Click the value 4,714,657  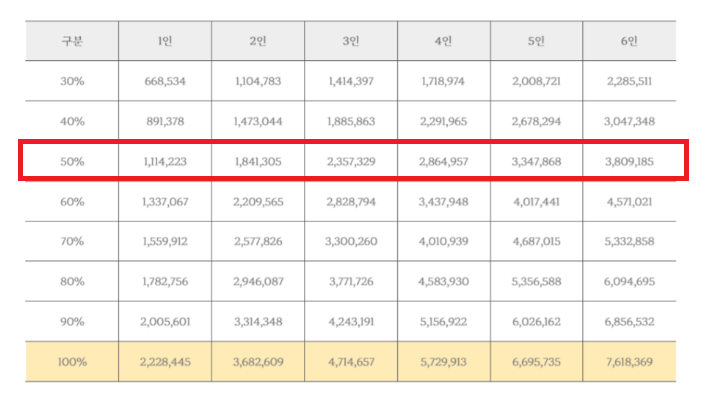[351, 362]
